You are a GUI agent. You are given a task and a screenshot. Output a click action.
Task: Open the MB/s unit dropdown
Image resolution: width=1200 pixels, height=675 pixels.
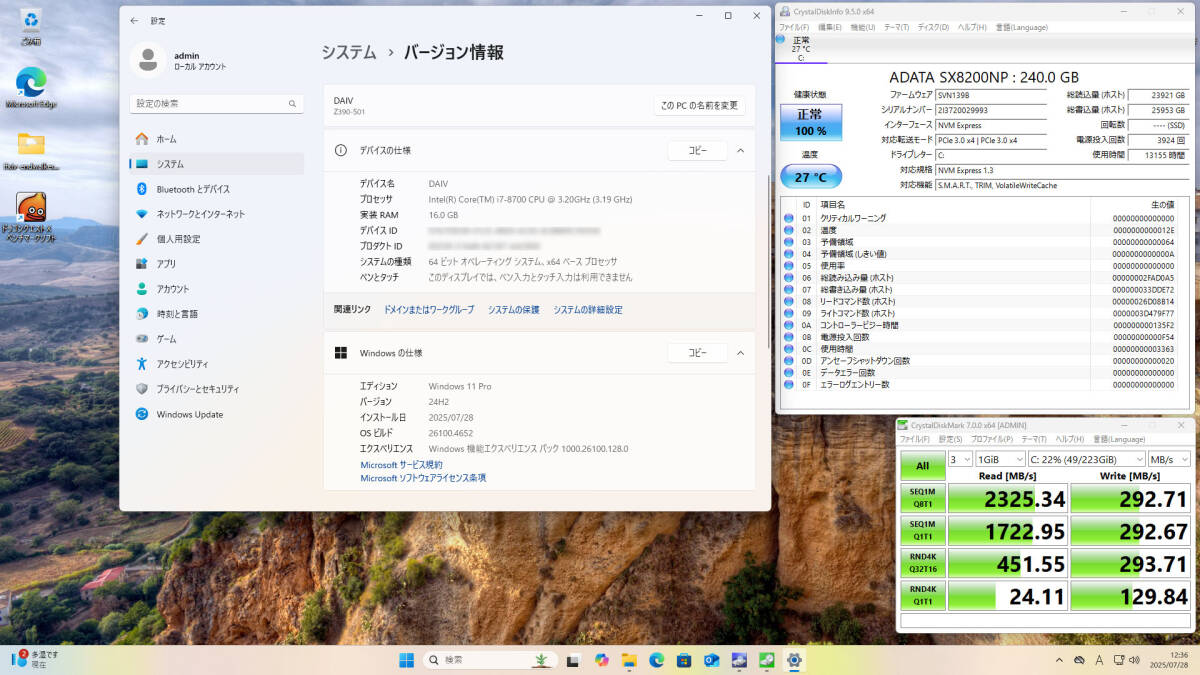tap(1170, 459)
